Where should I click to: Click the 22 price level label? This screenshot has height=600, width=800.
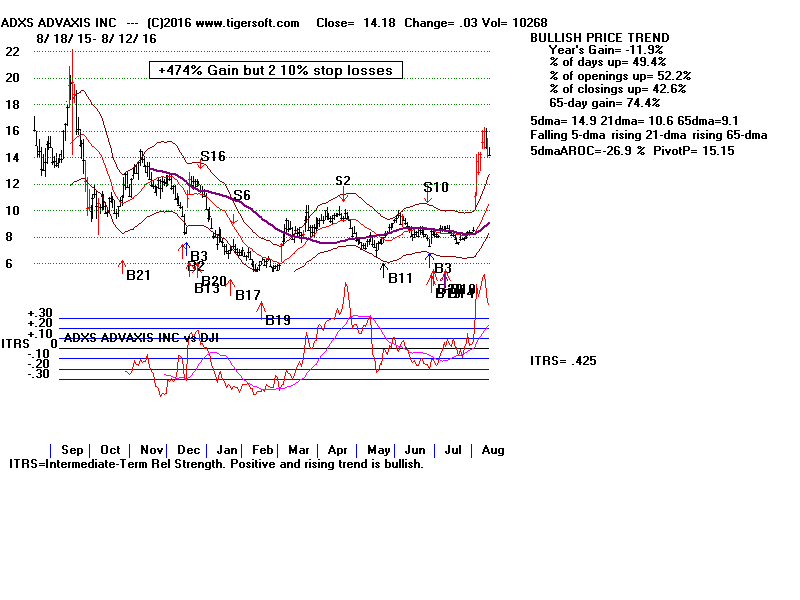click(12, 51)
